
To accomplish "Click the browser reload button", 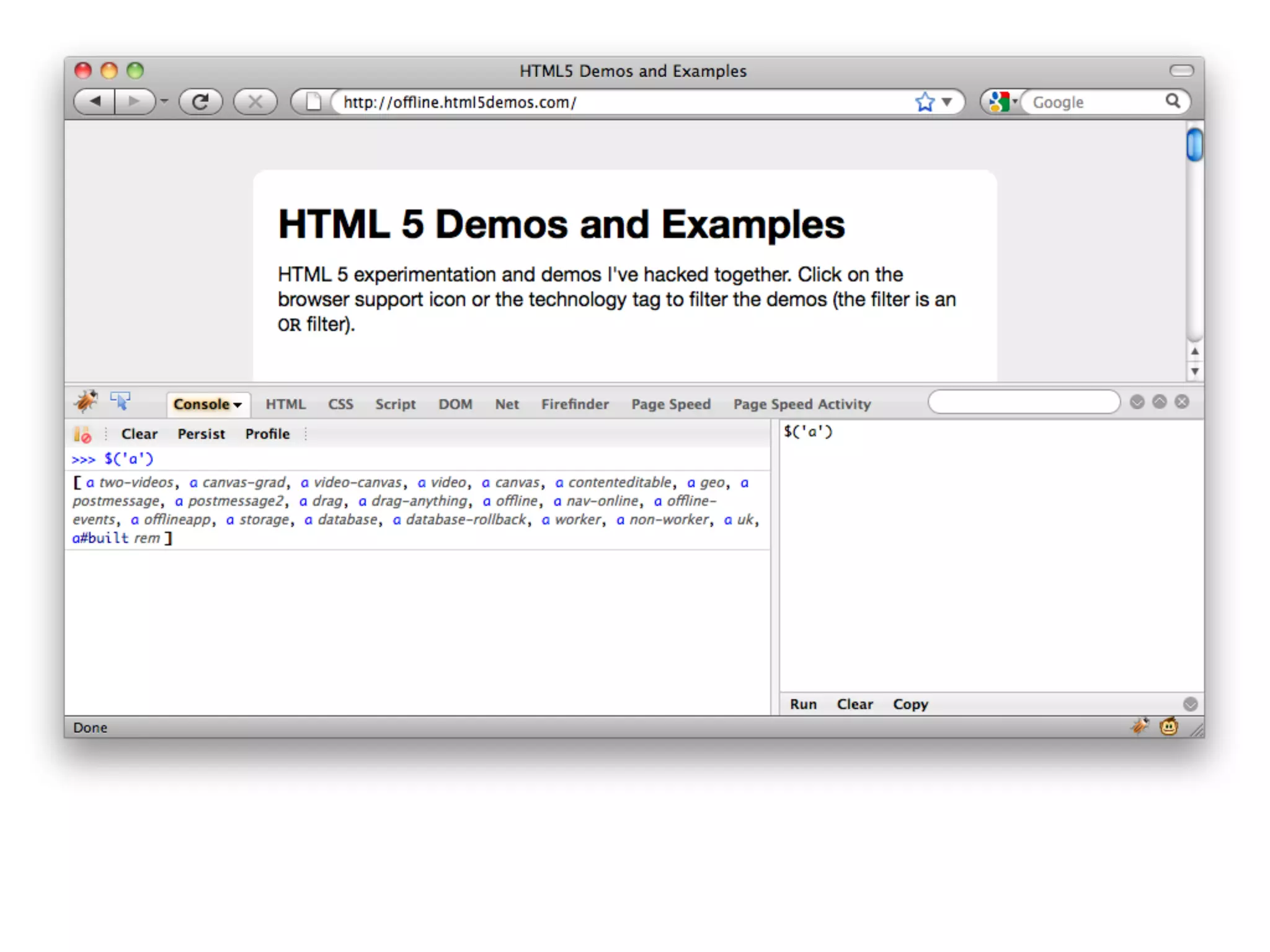I will click(x=200, y=102).
